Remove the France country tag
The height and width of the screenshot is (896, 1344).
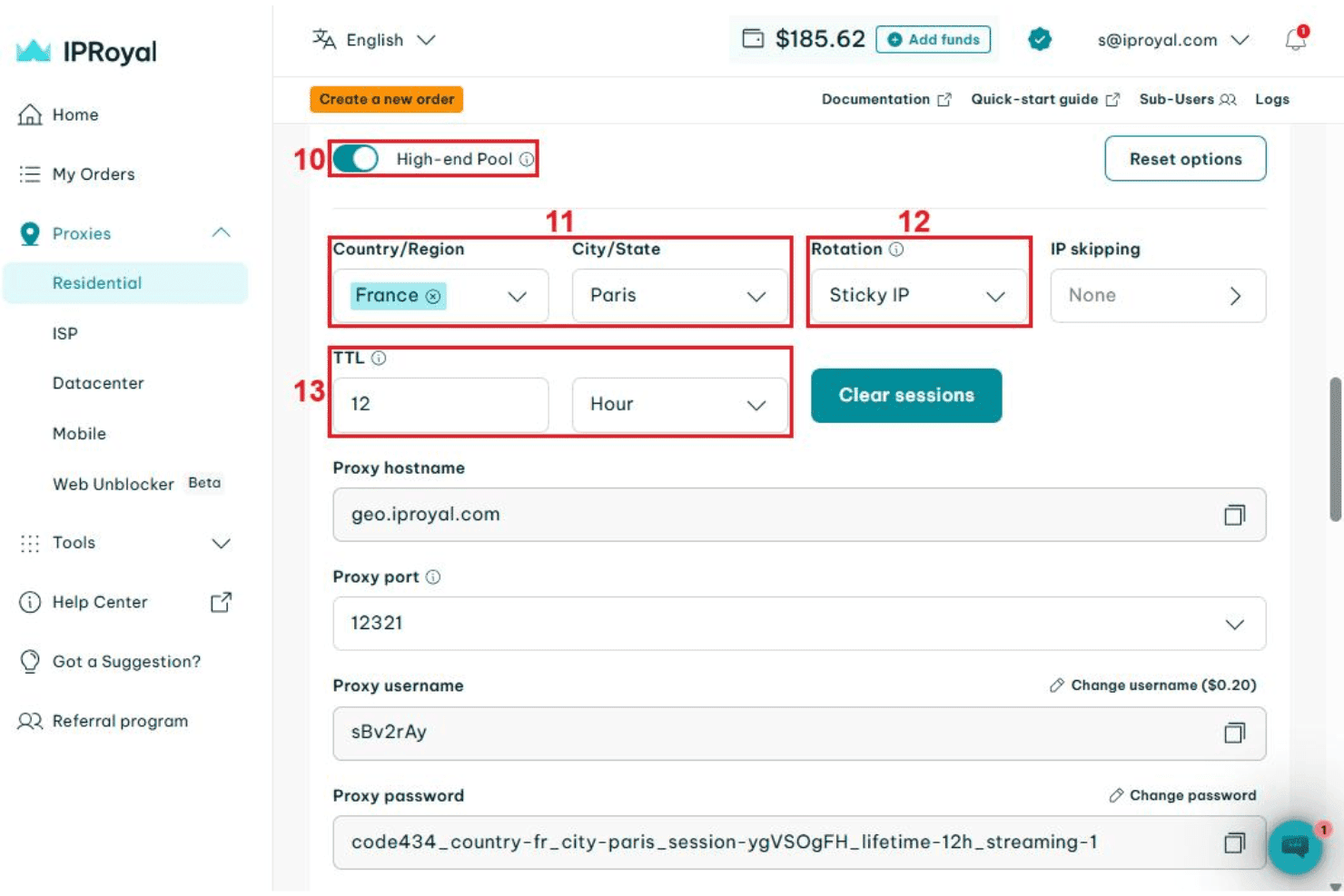(x=433, y=296)
